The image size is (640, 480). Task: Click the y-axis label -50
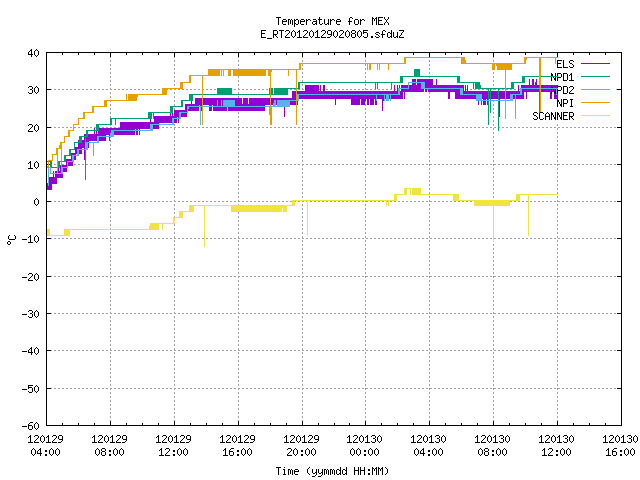[x=31, y=388]
